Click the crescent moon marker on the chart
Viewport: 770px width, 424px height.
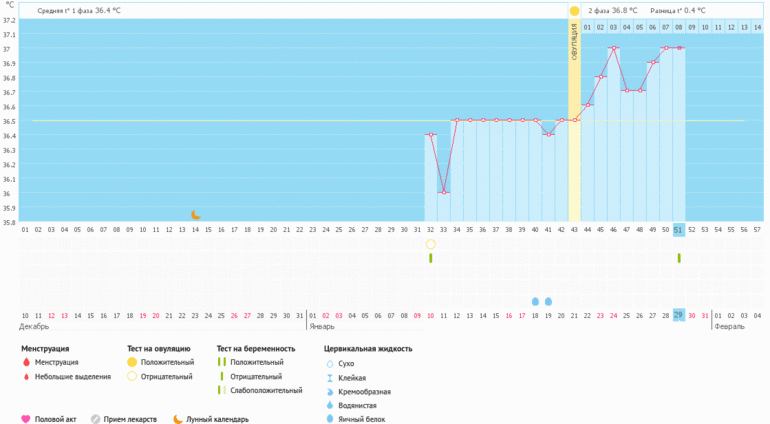click(196, 214)
